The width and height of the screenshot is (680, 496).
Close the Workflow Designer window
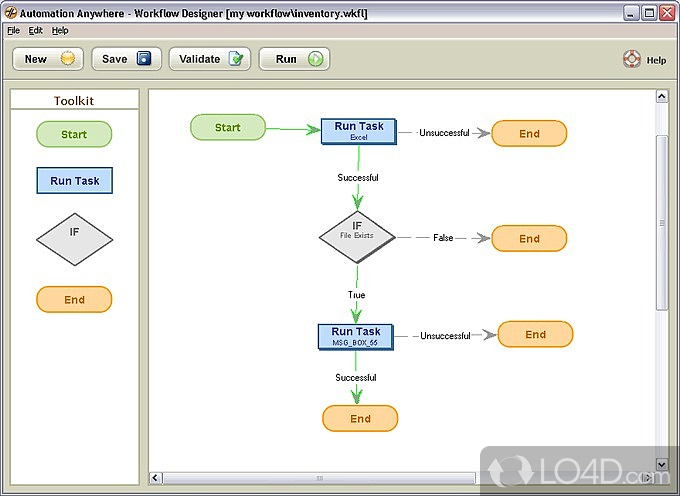[x=667, y=13]
